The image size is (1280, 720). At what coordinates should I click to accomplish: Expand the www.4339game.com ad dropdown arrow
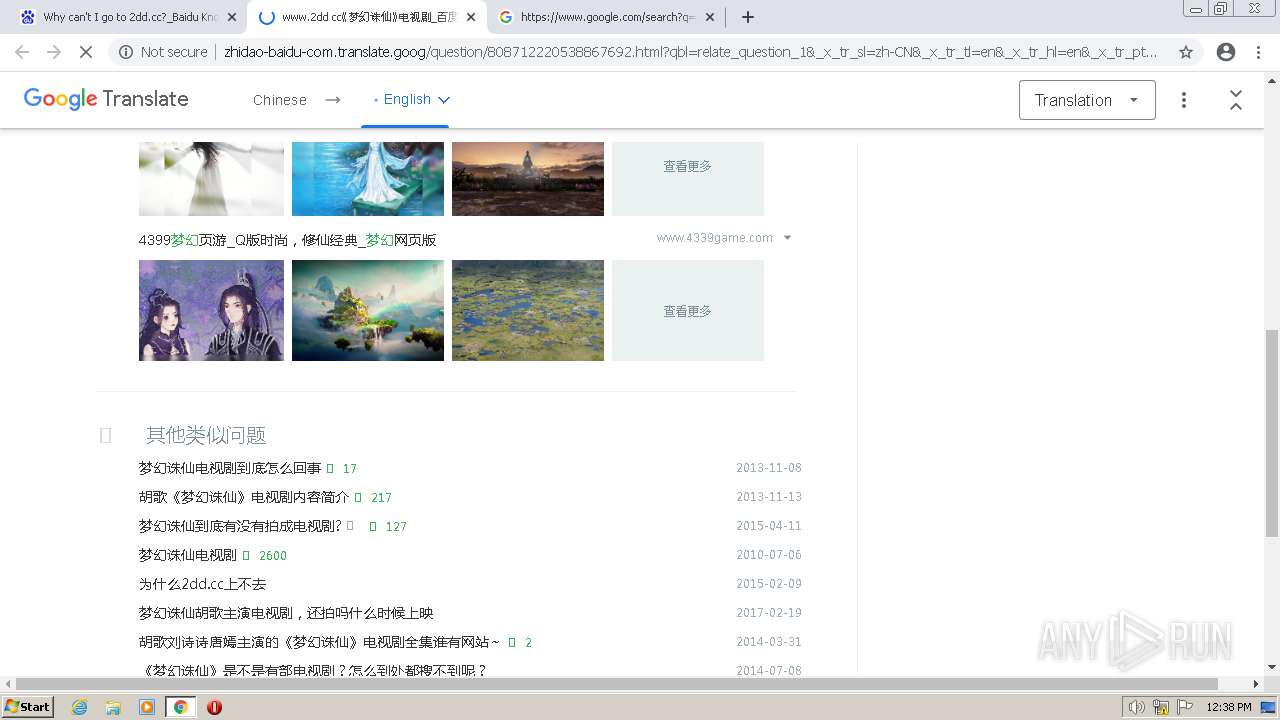pos(788,238)
